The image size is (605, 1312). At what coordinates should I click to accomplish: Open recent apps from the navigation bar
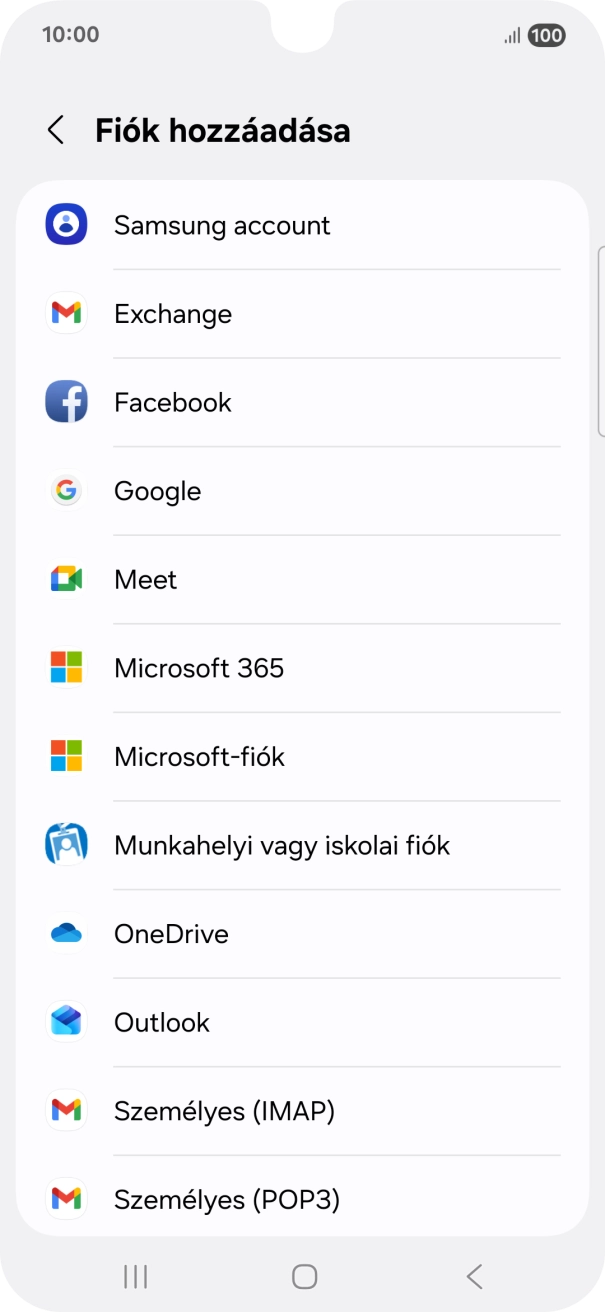click(133, 1276)
